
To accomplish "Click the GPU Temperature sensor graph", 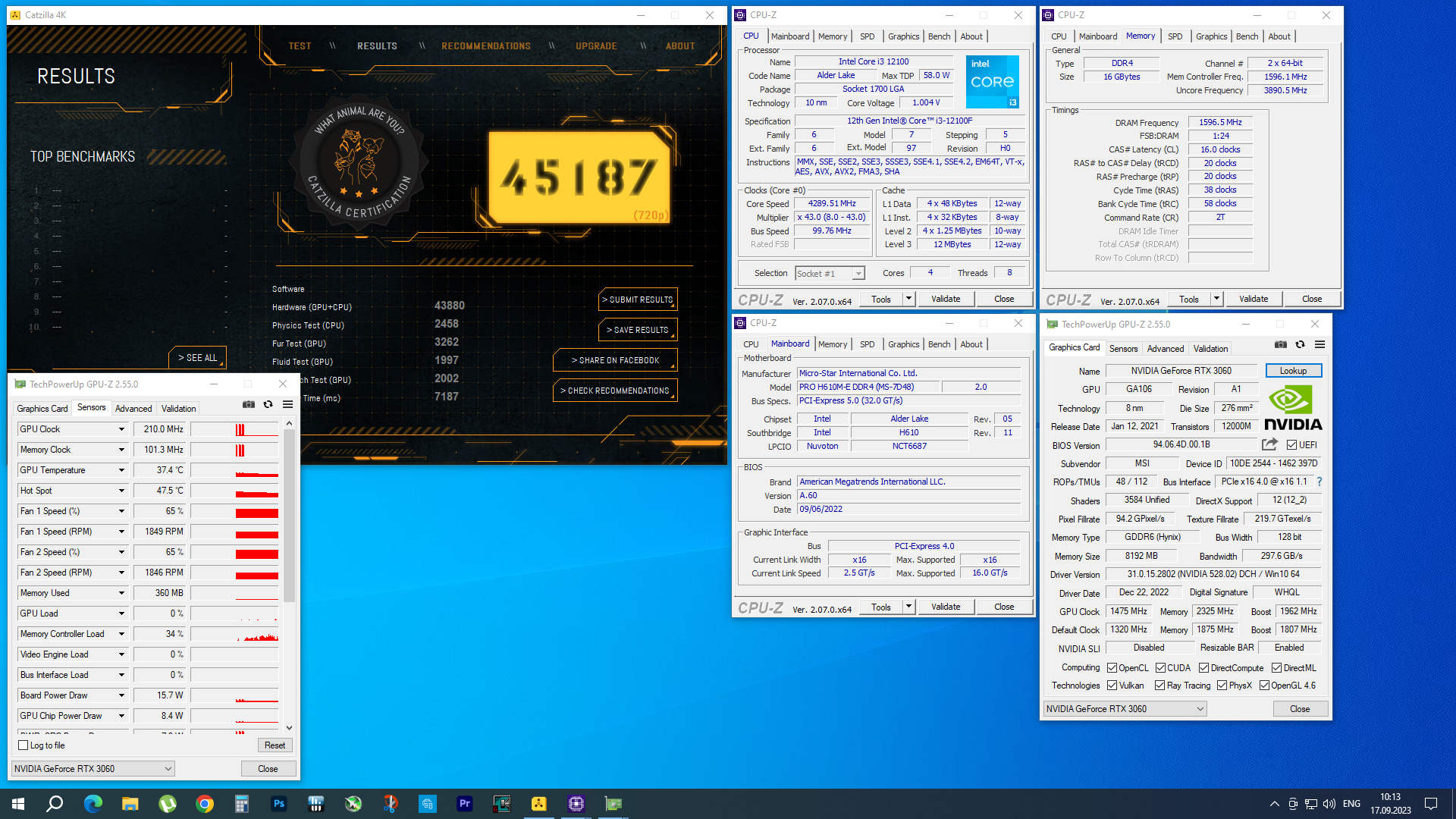I will 234,470.
